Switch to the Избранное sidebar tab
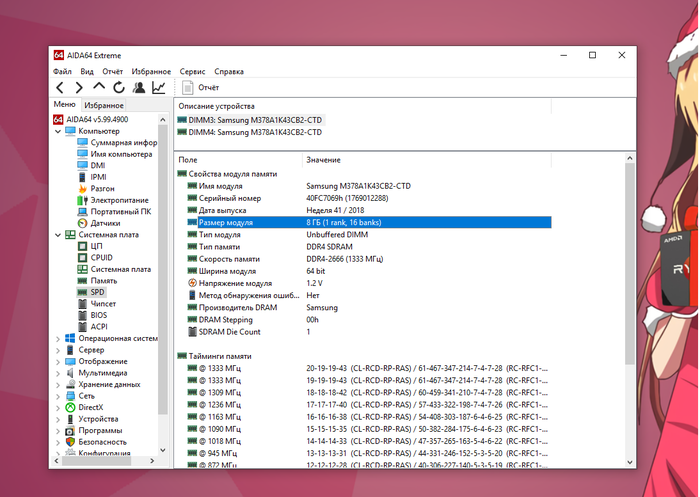The image size is (700, 497). click(104, 105)
